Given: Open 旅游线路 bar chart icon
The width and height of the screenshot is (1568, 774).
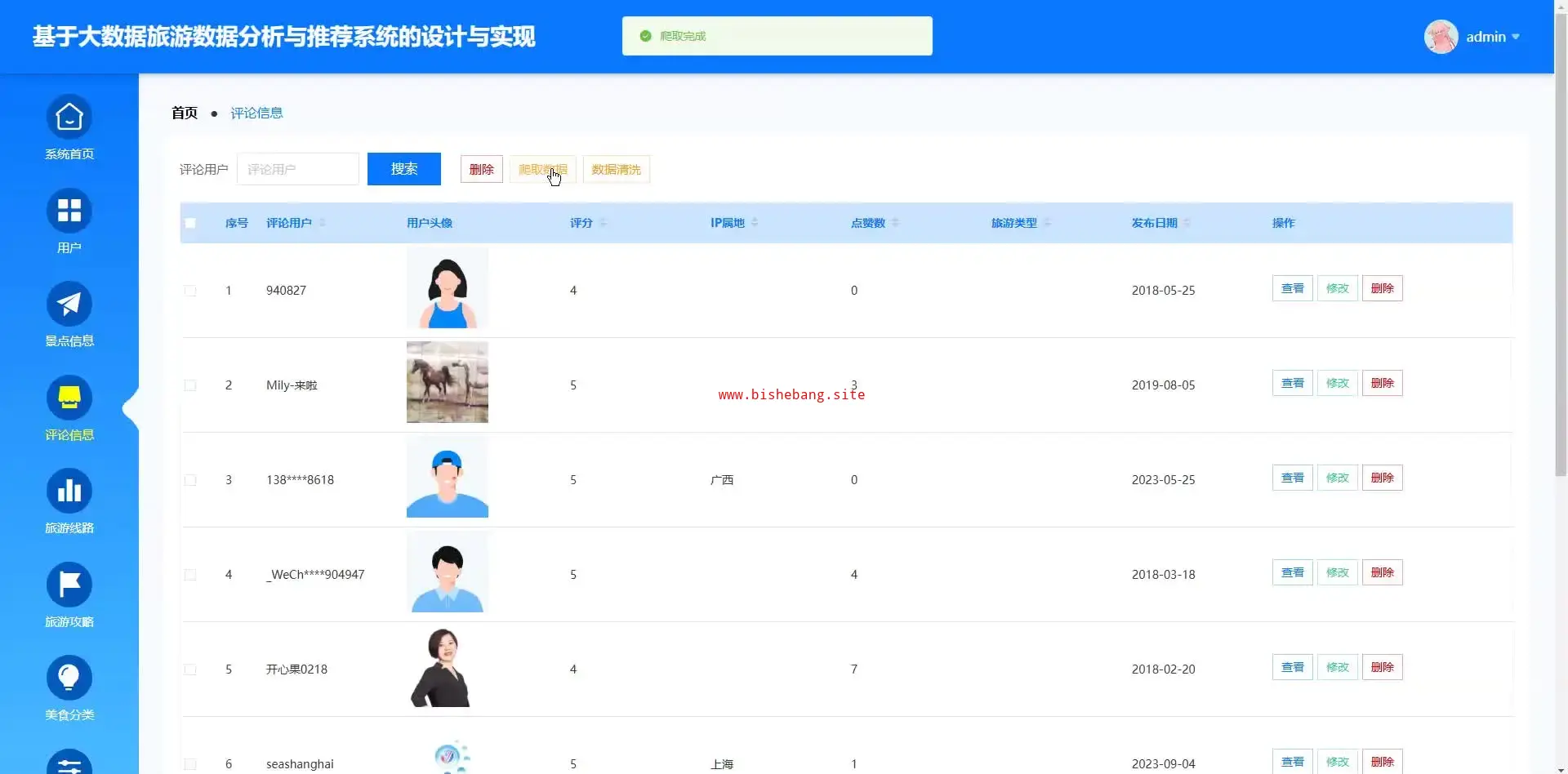Looking at the screenshot, I should pyautogui.click(x=69, y=491).
